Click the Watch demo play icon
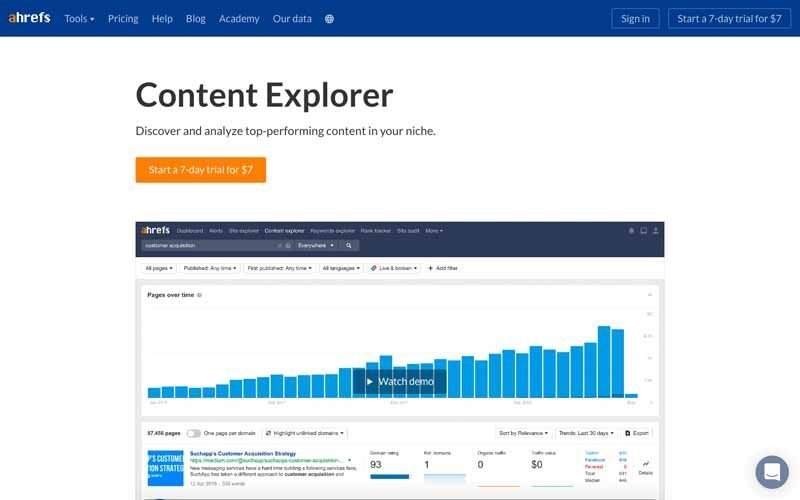Screen dimensions: 800x500 point(370,382)
